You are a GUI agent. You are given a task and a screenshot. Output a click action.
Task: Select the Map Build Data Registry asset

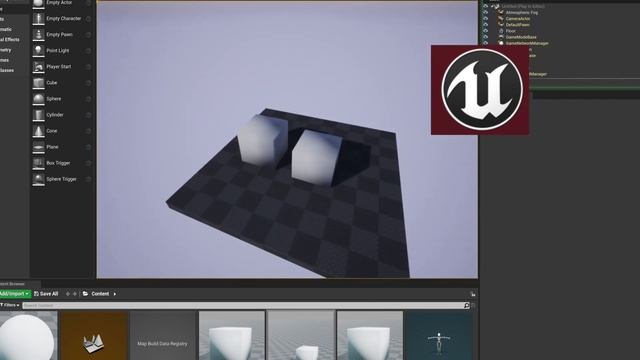tap(162, 336)
